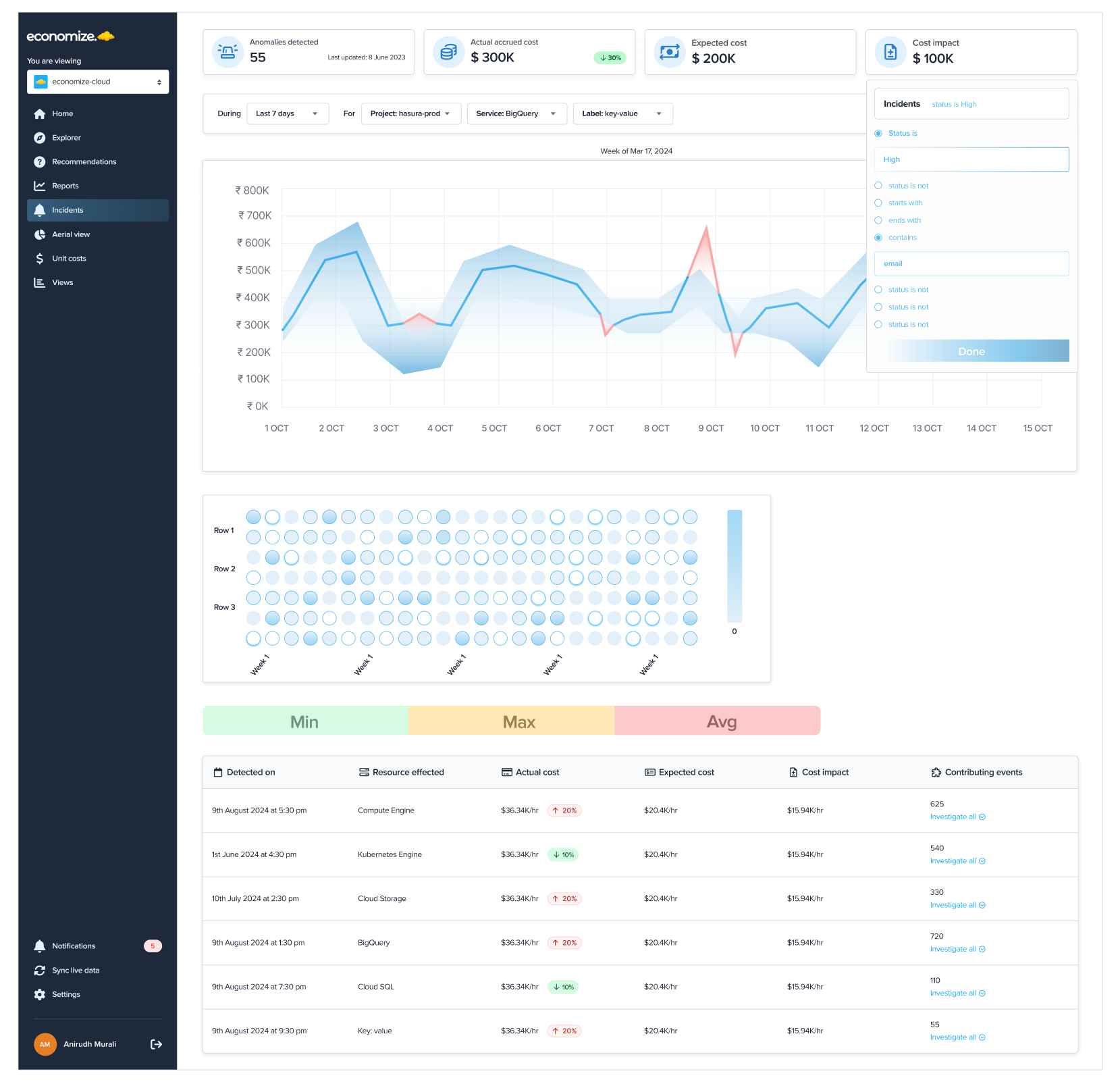The width and height of the screenshot is (1120, 1084).
Task: Select the 'starts with' radio button
Action: coord(878,203)
